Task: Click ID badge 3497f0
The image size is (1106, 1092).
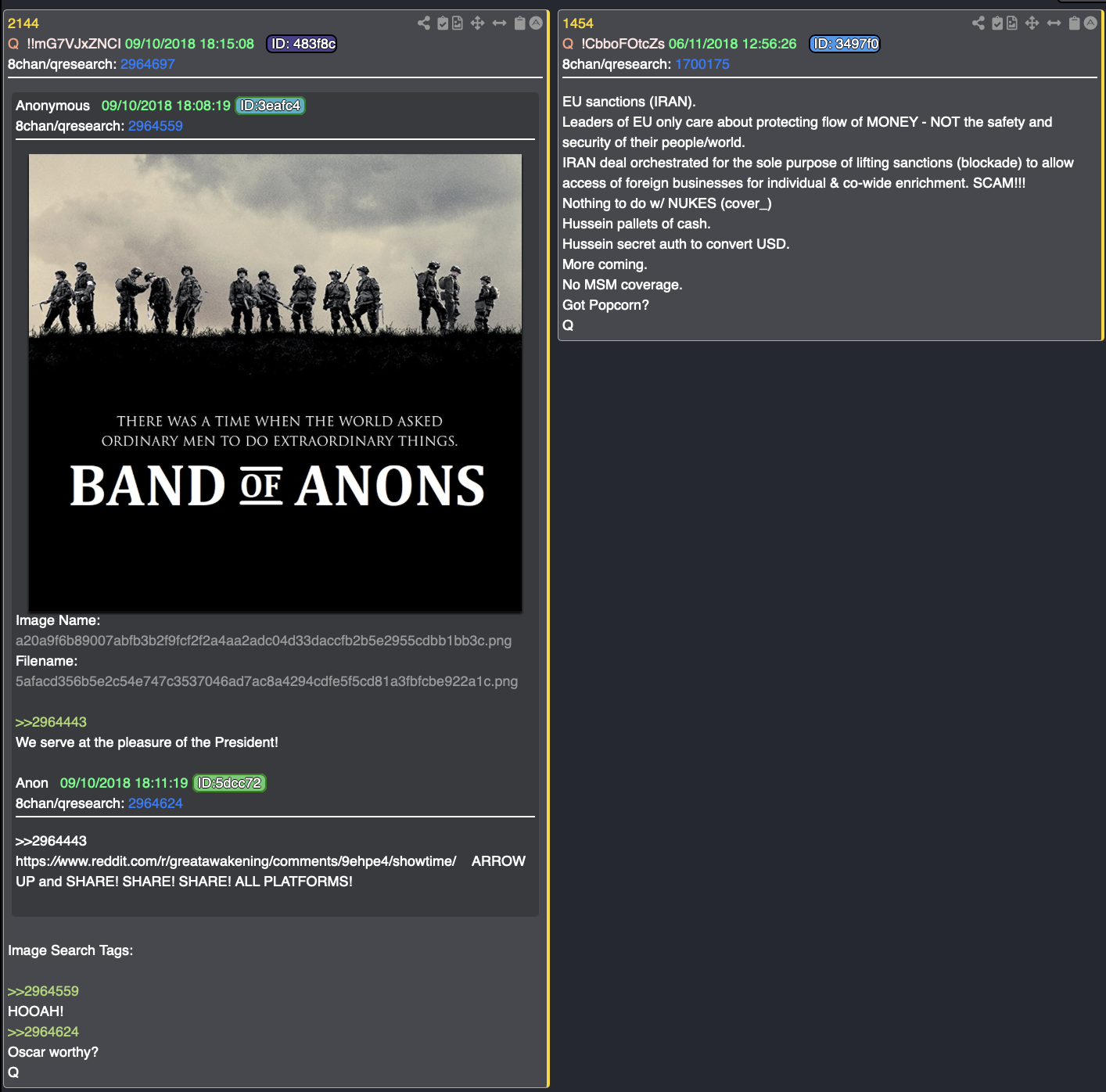Action: click(845, 44)
